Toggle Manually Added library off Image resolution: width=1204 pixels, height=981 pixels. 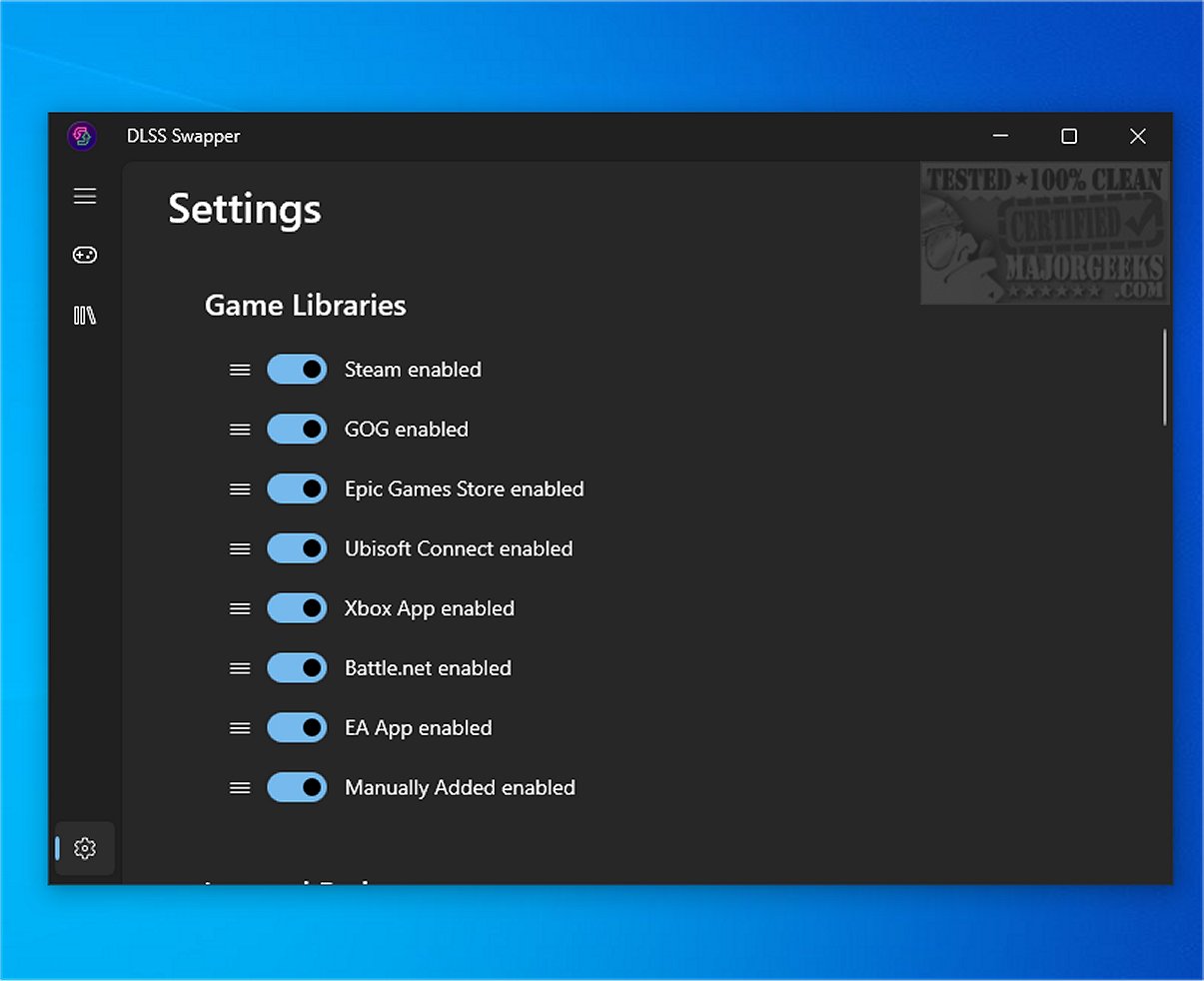click(x=297, y=788)
